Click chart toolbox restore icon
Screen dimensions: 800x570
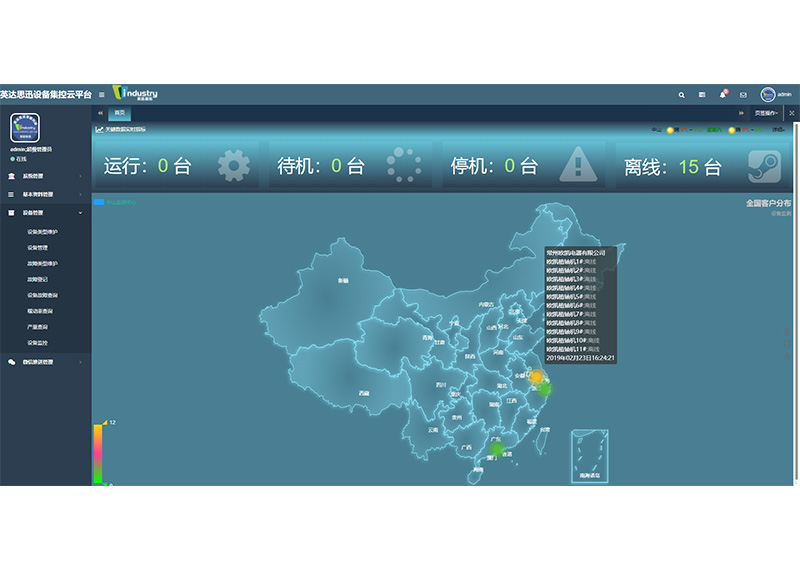click(787, 344)
